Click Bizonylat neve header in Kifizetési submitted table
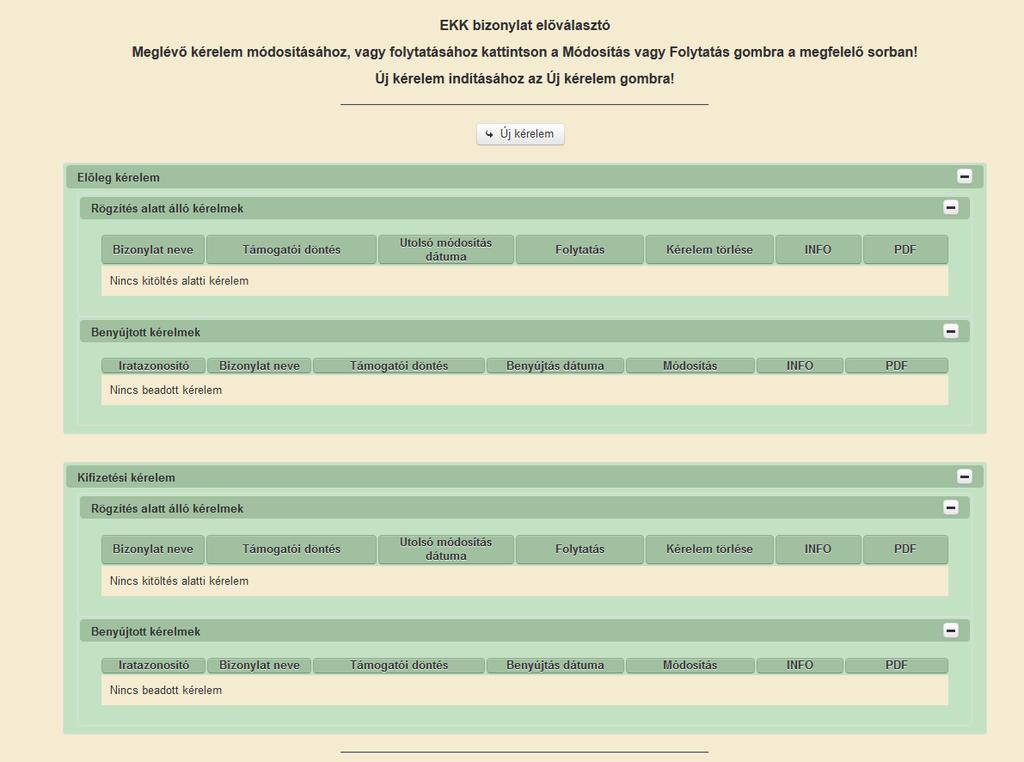Viewport: 1024px width, 762px height. coord(259,665)
